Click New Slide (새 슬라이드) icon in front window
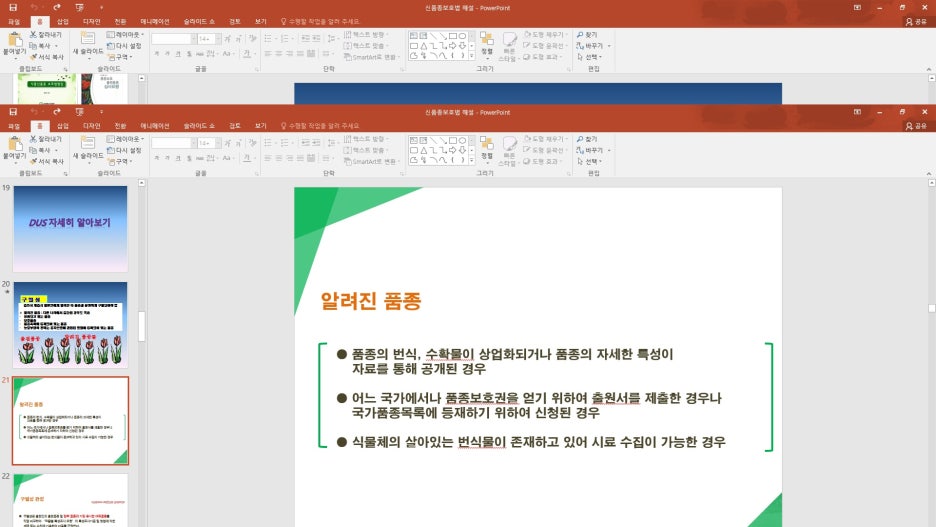936x527 pixels. pos(88,142)
